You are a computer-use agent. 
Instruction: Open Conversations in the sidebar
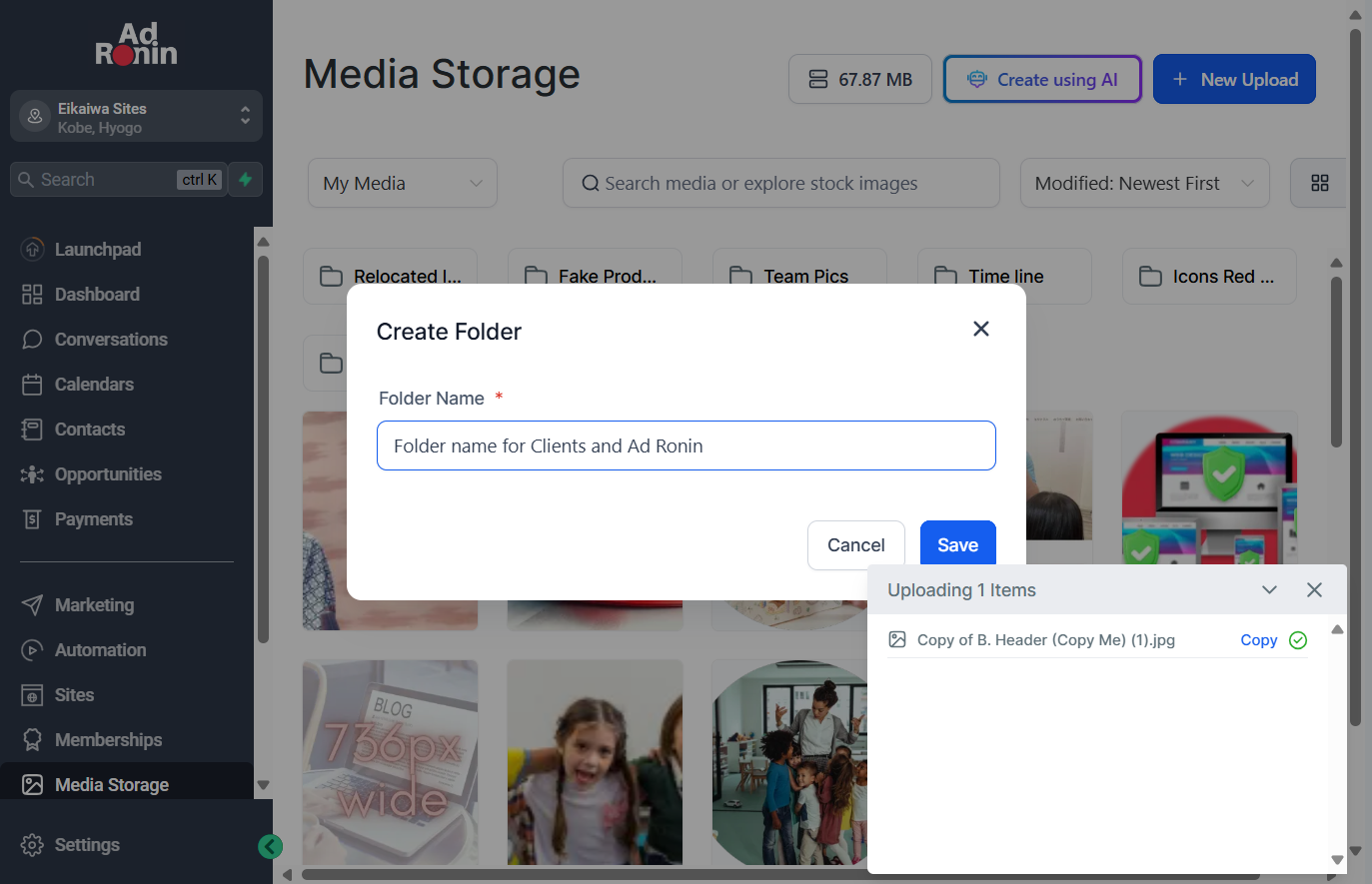[111, 340]
